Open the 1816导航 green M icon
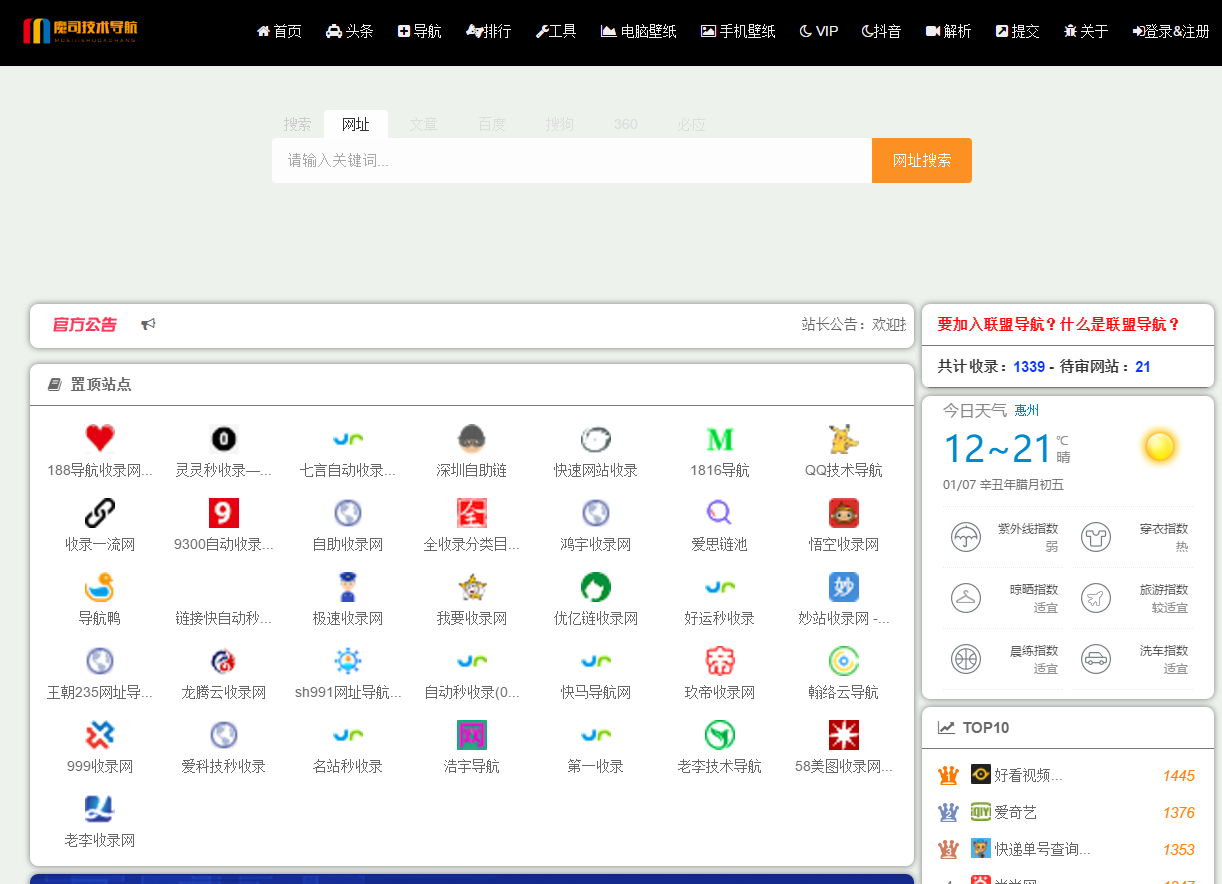 (718, 438)
